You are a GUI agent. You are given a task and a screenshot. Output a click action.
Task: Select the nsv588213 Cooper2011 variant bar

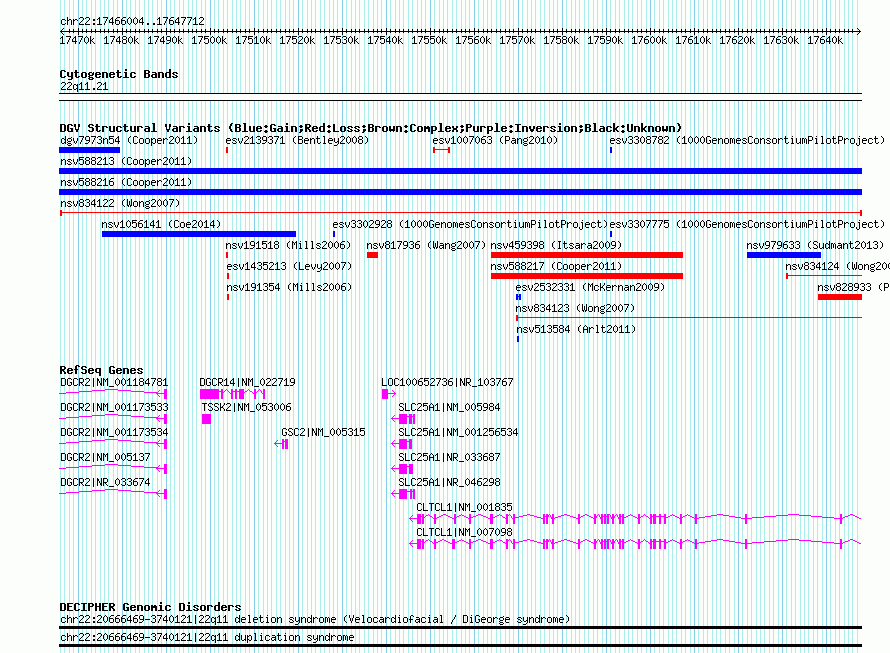coord(460,171)
